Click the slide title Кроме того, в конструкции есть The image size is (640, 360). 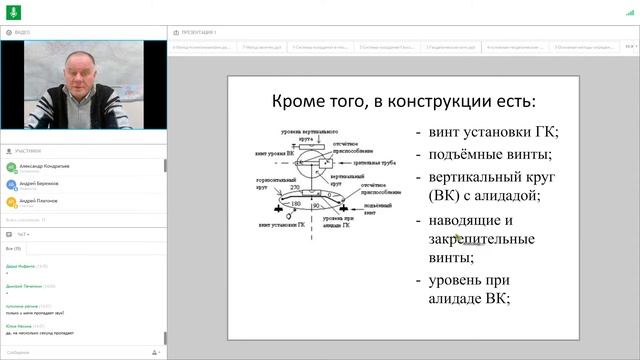(404, 101)
